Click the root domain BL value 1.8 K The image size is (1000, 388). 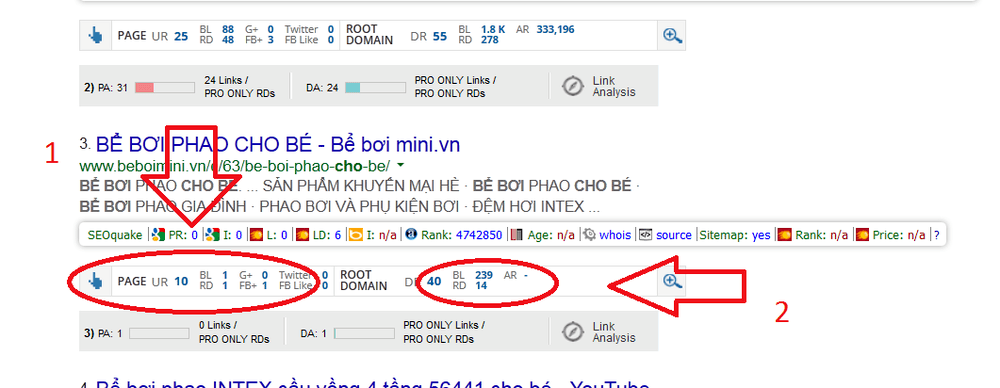tap(493, 29)
